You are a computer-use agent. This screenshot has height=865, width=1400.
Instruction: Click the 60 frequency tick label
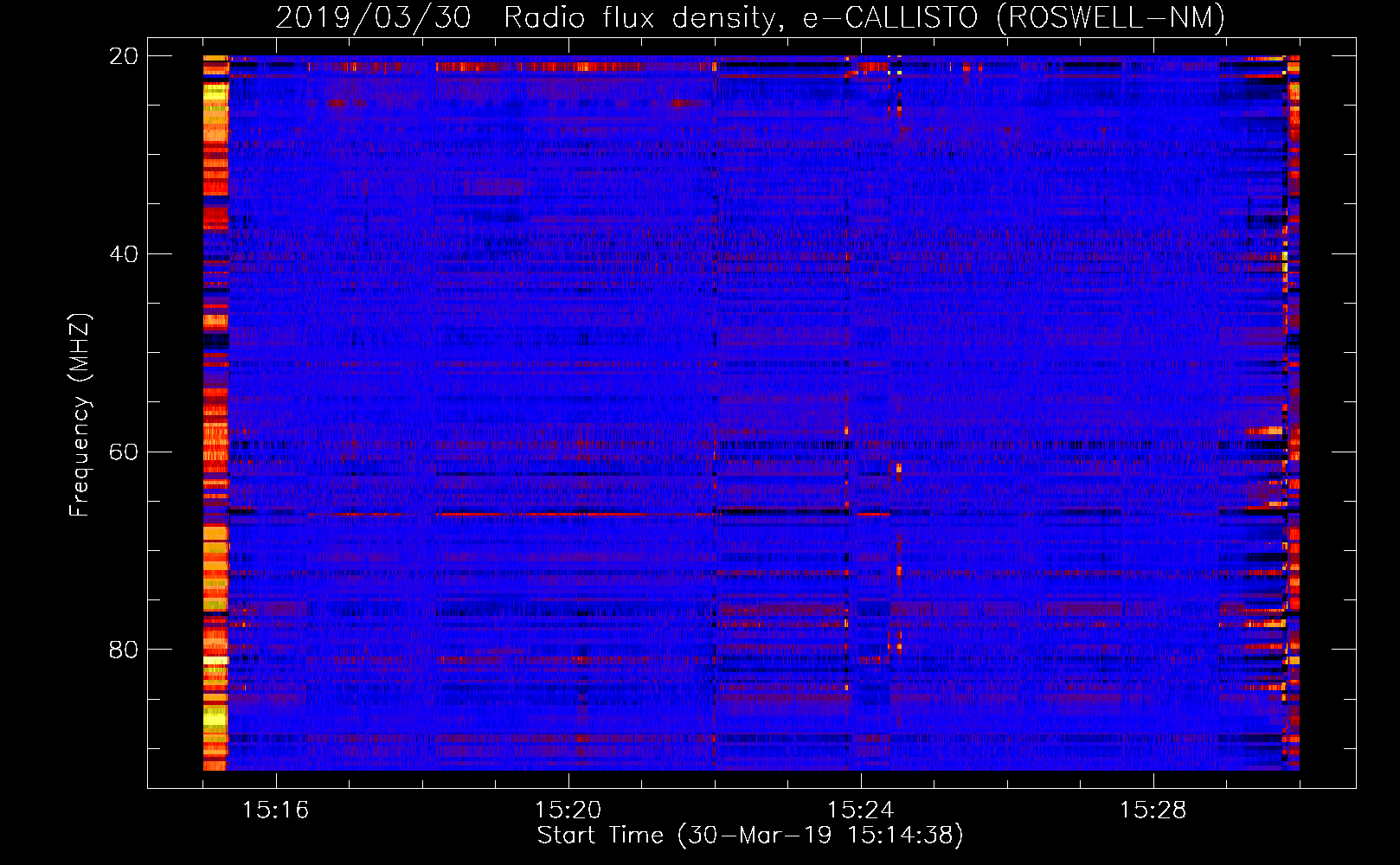coord(123,452)
